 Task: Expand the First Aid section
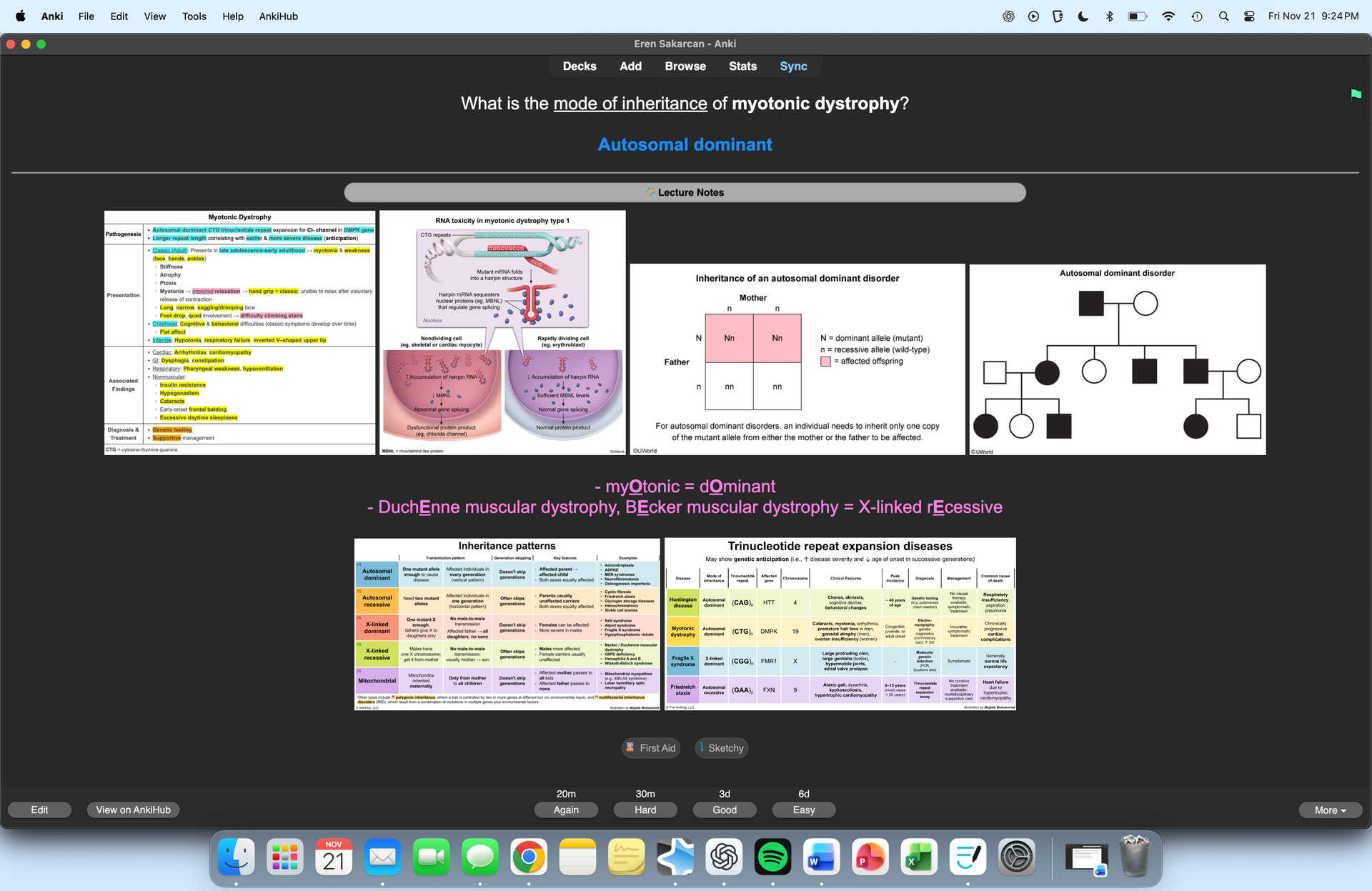coord(650,747)
